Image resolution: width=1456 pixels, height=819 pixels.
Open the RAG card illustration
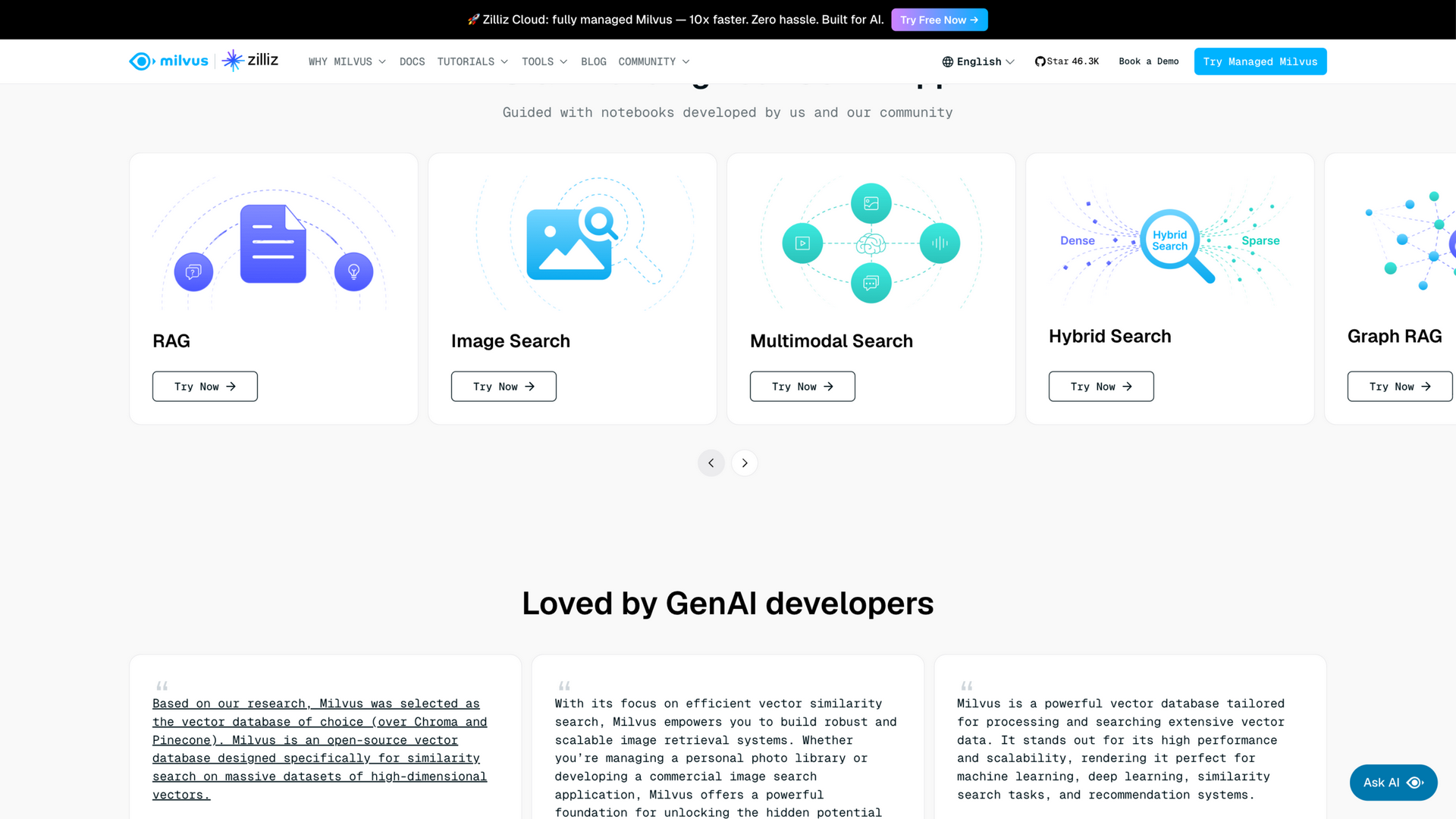pyautogui.click(x=274, y=243)
